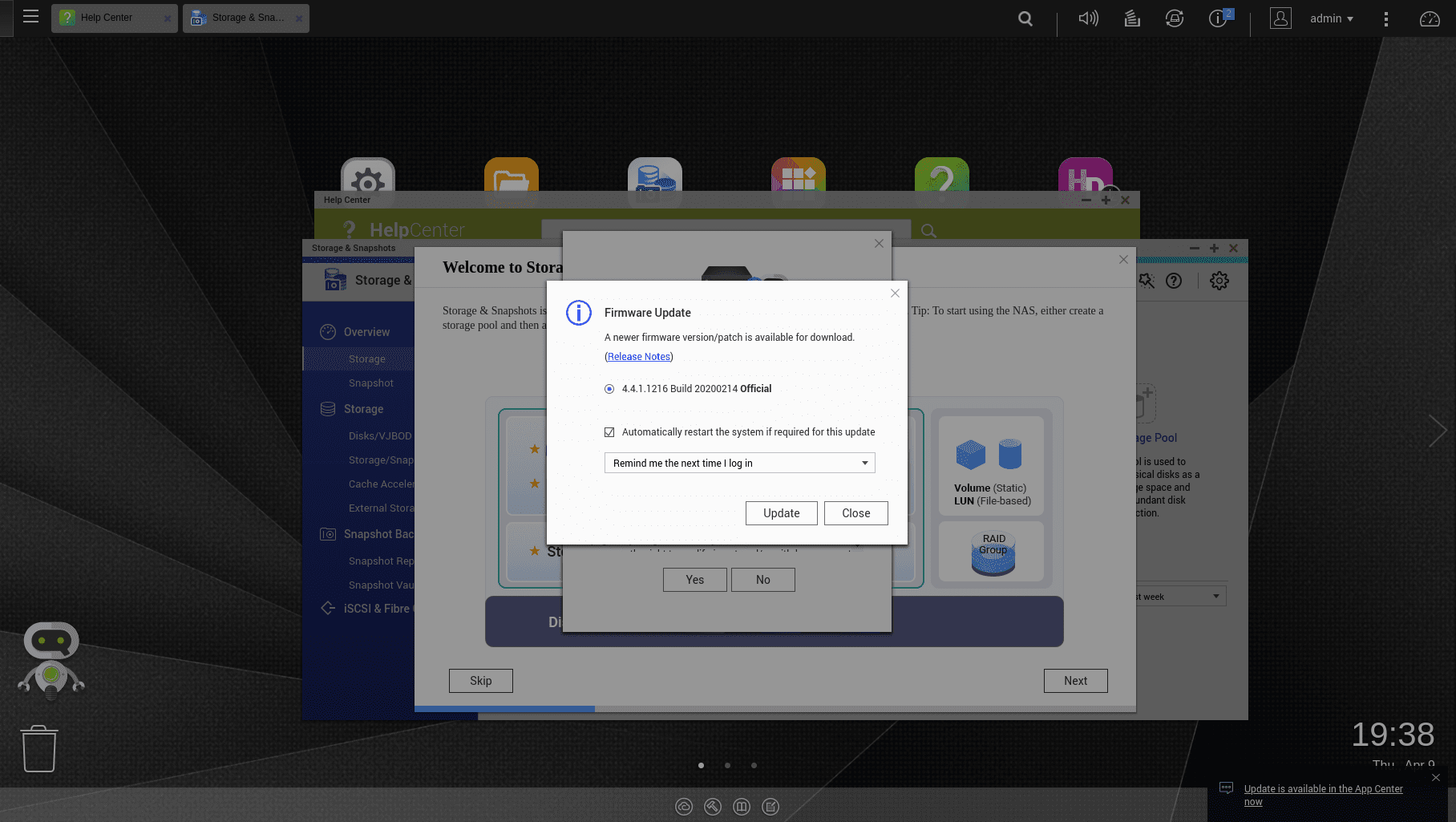This screenshot has height=822, width=1456.
Task: Open the dashboard gauge icon
Action: (1430, 18)
